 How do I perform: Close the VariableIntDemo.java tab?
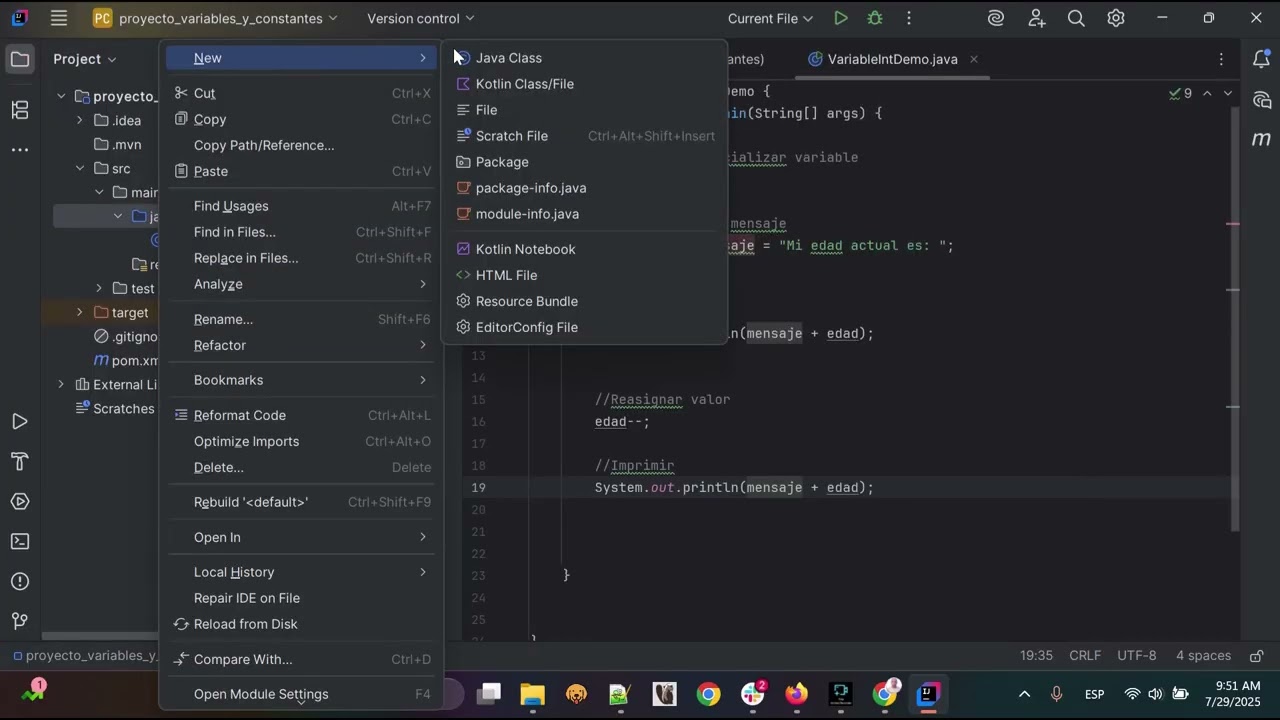pos(974,59)
